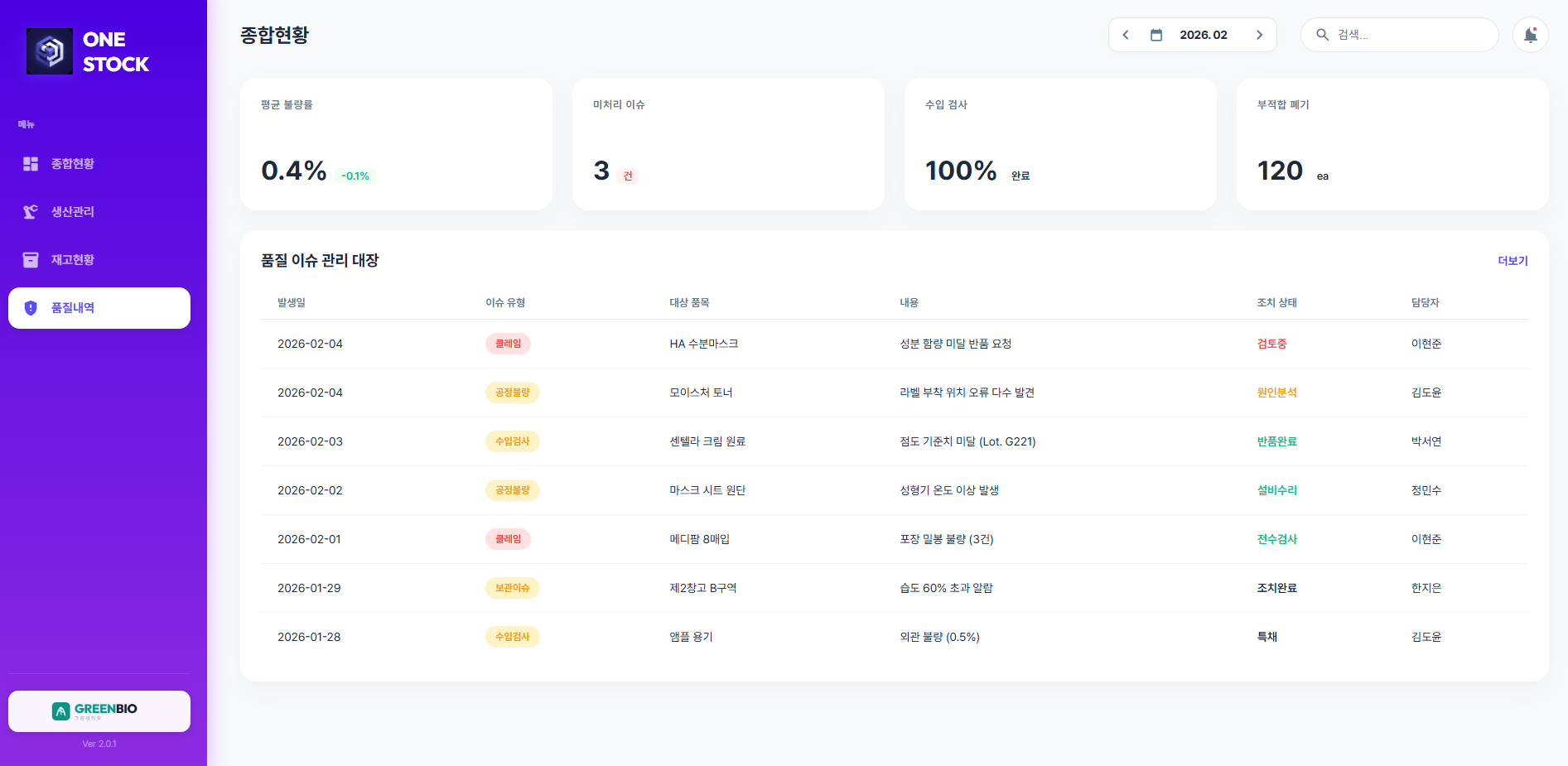Click the 종합현황 dashboard grid icon
Image resolution: width=1568 pixels, height=766 pixels.
31,164
